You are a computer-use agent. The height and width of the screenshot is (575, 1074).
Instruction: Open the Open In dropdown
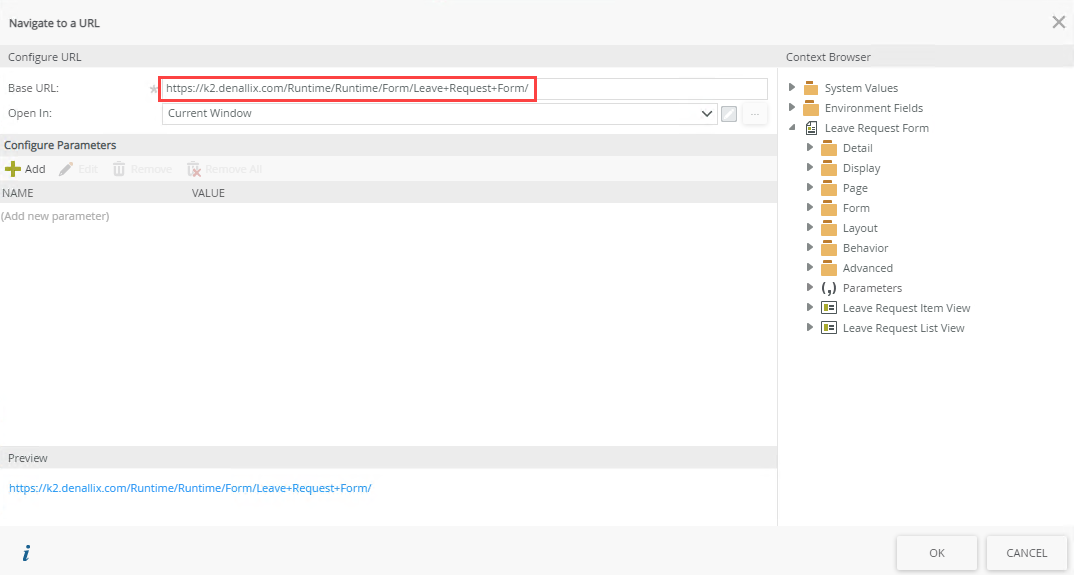(x=707, y=114)
